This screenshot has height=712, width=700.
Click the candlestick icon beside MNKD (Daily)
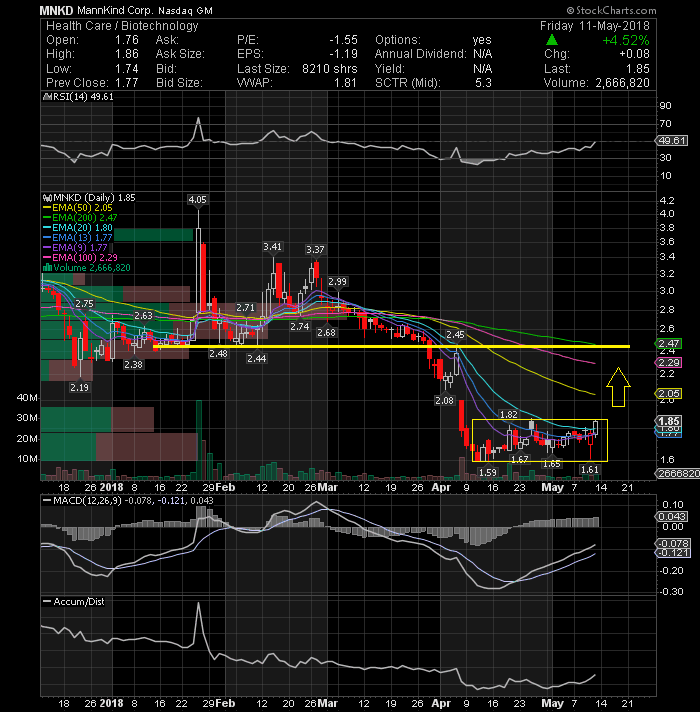(48, 198)
